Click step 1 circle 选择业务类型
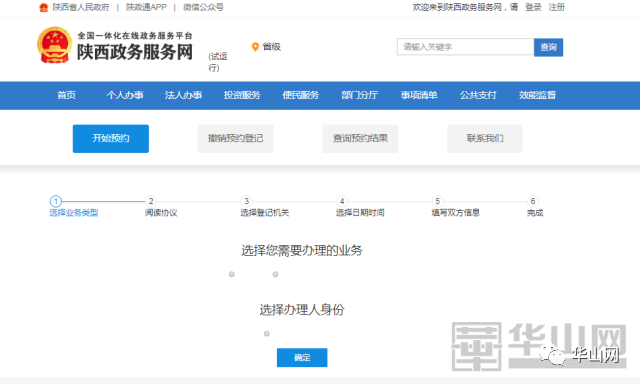This screenshot has width=640, height=384. pyautogui.click(x=56, y=201)
